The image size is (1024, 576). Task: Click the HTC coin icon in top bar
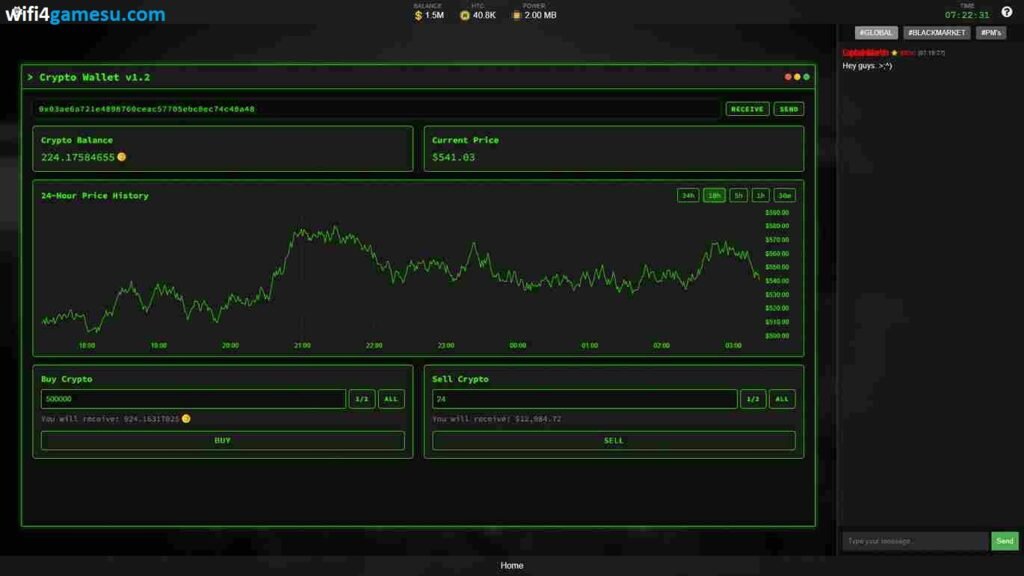464,15
